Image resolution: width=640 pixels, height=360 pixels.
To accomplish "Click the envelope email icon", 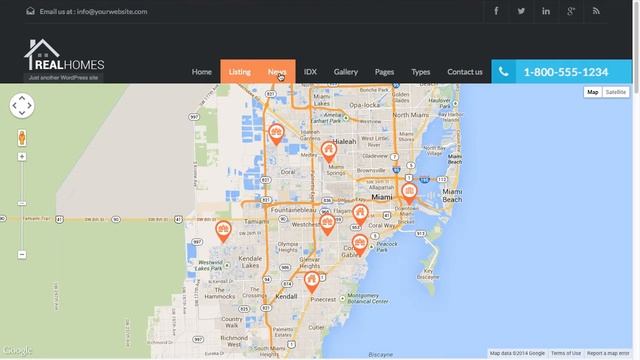I will tap(30, 11).
